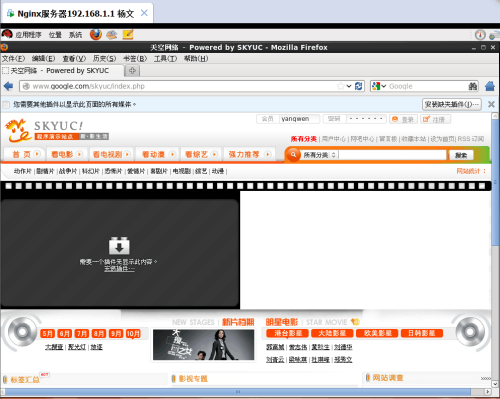Click the SKYUC logo
The height and width of the screenshot is (399, 500).
click(x=57, y=130)
